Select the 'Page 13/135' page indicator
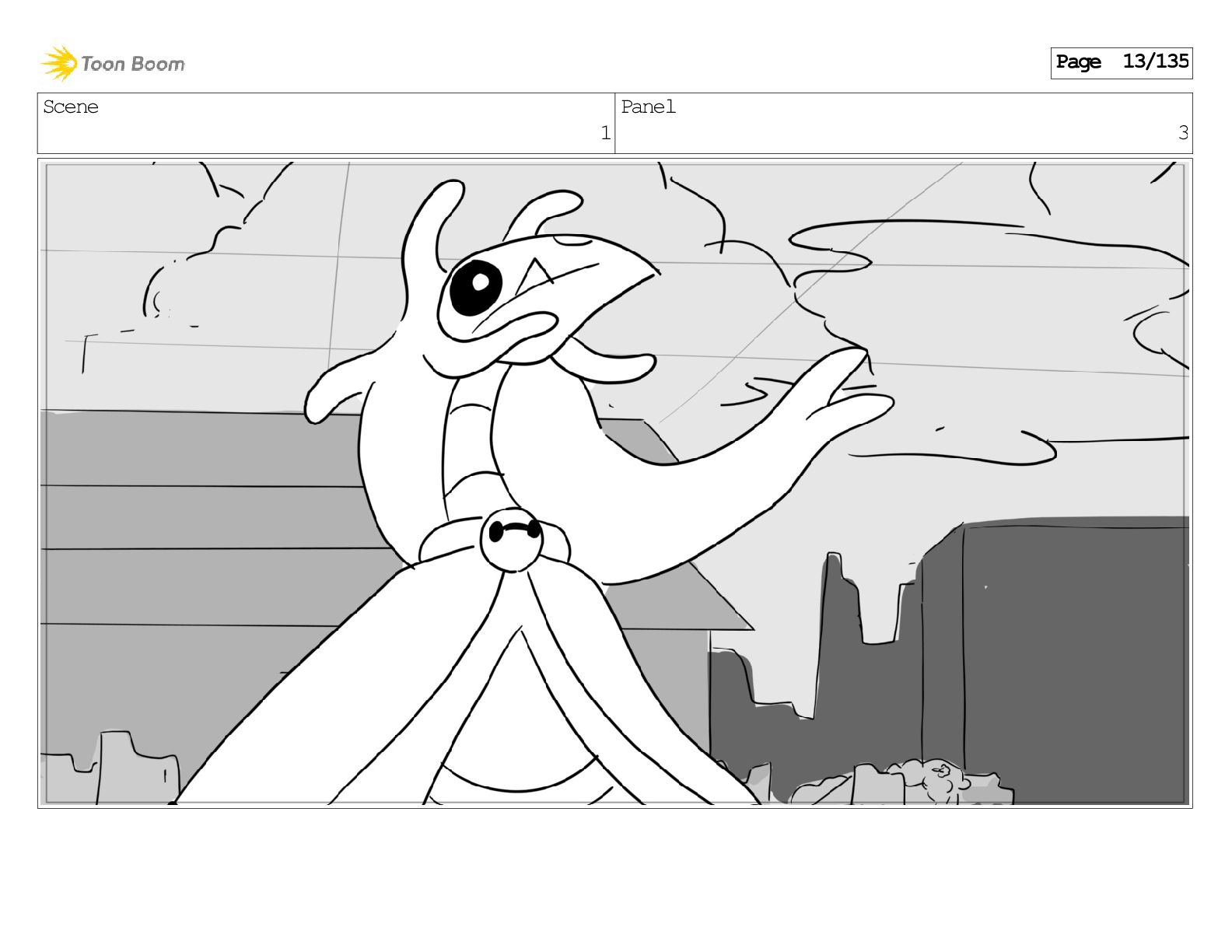Screen dimensions: 1232x952 [x=1121, y=62]
